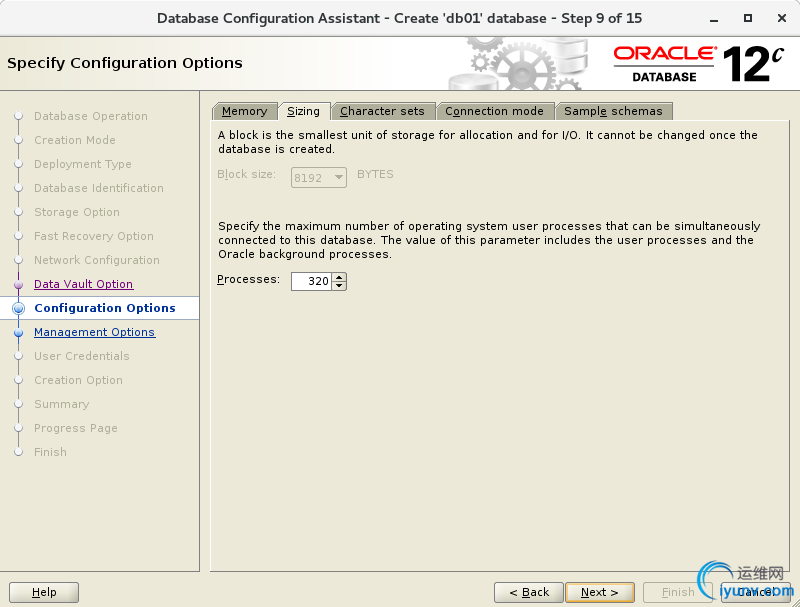Screen dimensions: 800x607
Task: Click the disabled Finish button
Action: click(x=678, y=592)
